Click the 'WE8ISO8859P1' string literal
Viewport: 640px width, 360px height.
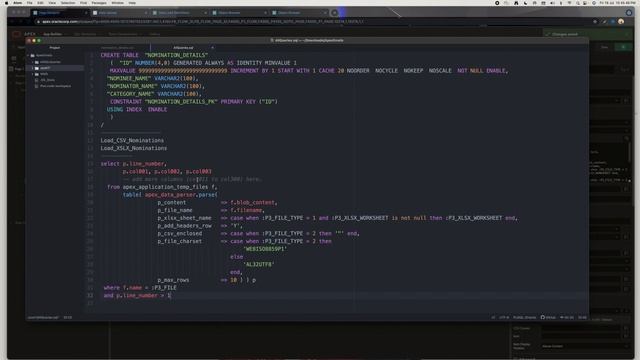(x=265, y=249)
